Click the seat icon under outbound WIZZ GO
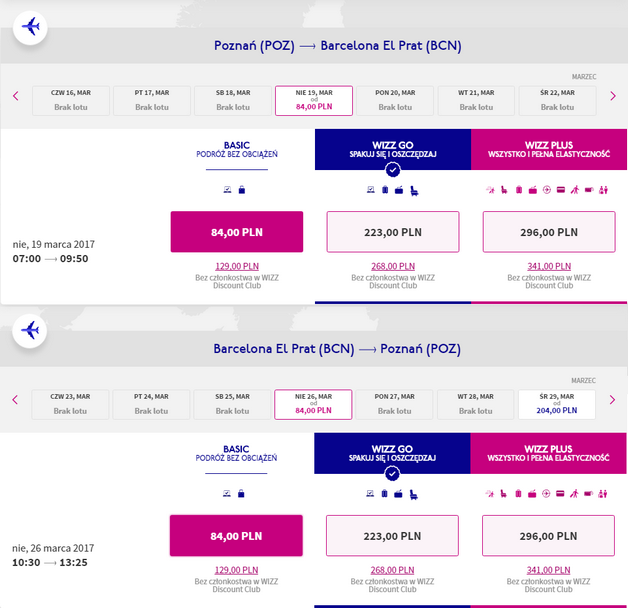 414,189
